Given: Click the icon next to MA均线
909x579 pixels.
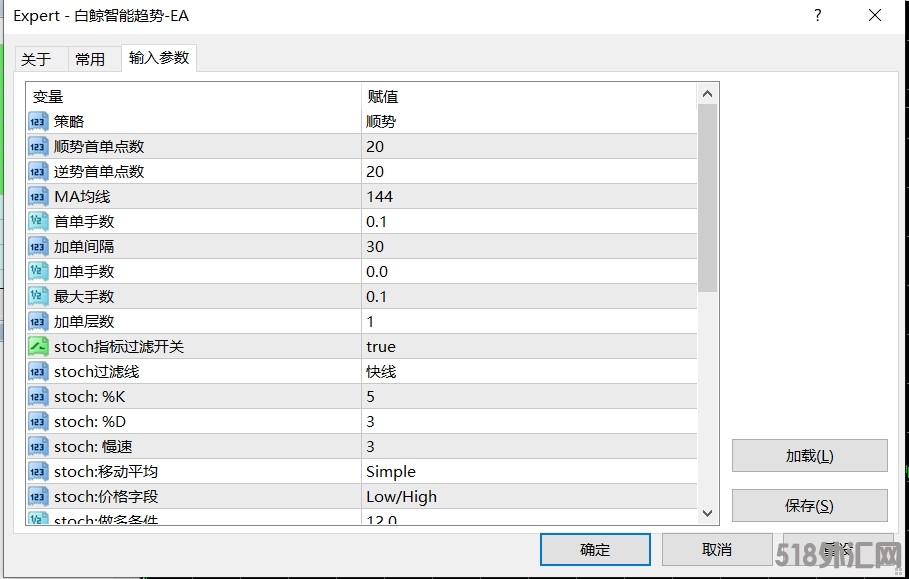Looking at the screenshot, I should (38, 196).
